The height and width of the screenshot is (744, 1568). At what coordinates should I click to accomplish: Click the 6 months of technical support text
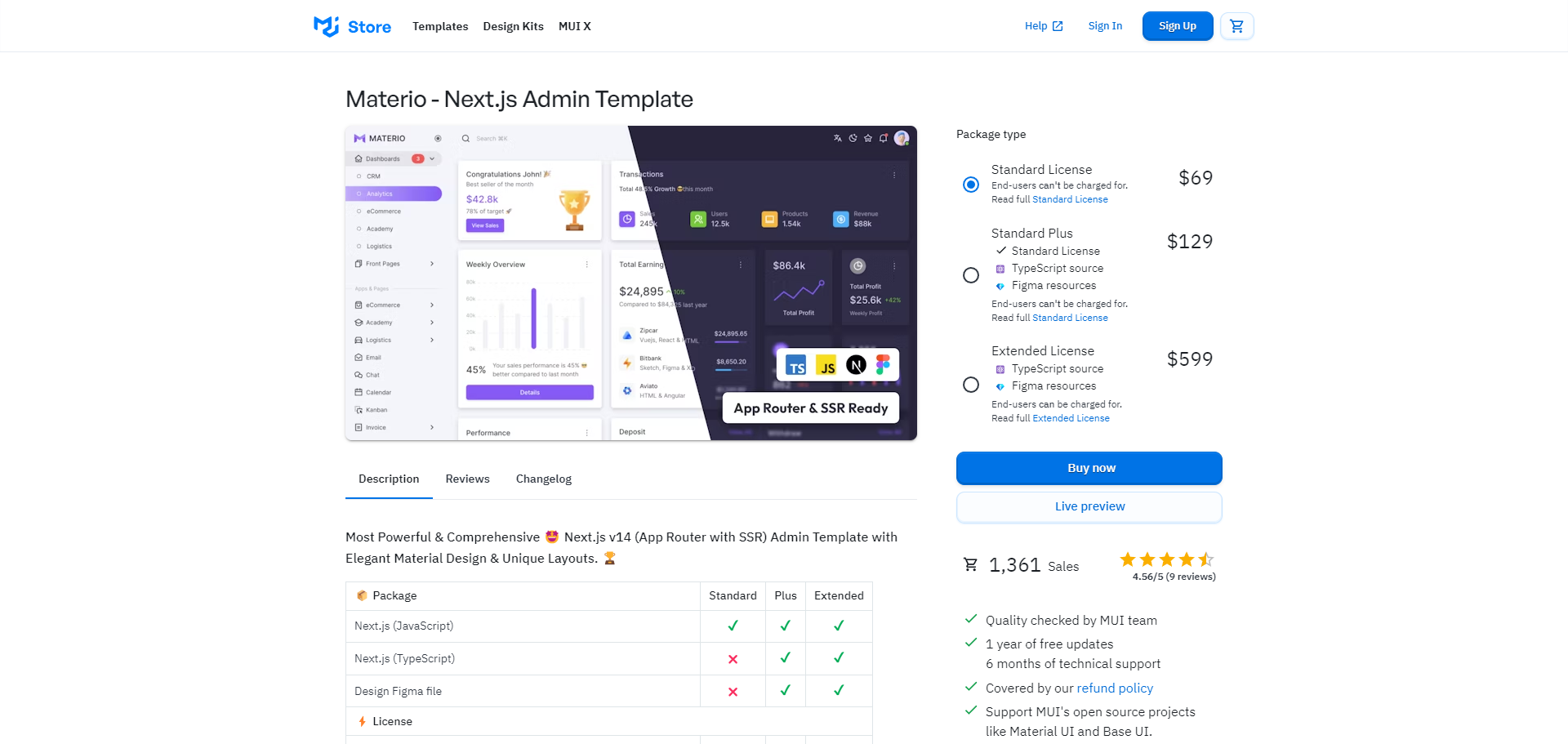(1072, 664)
